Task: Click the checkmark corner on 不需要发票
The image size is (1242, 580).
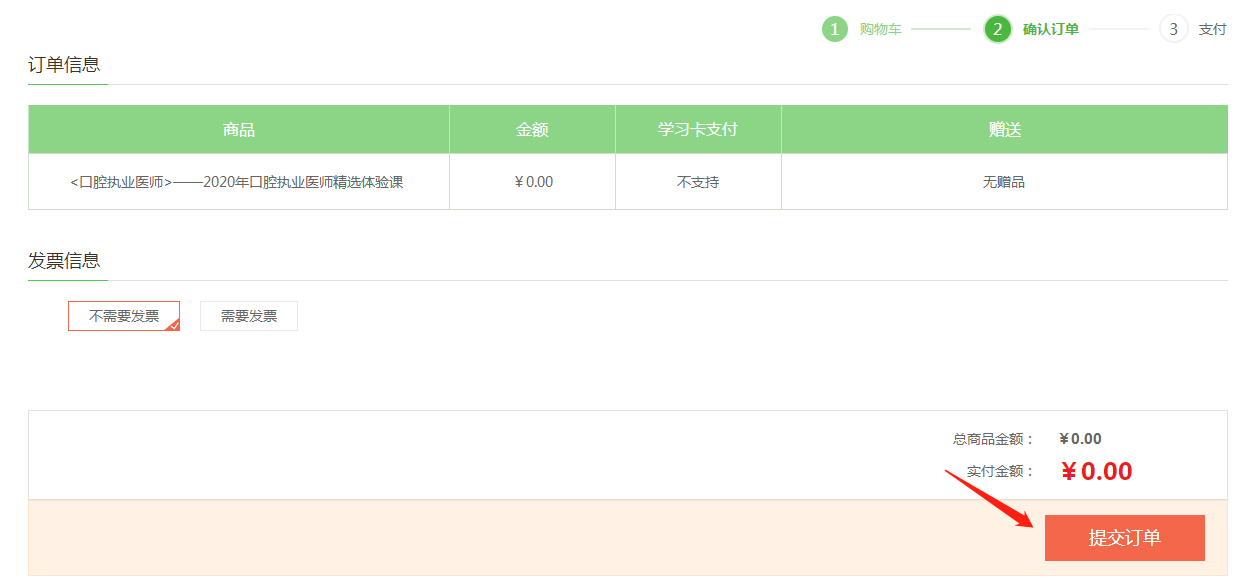Action: click(174, 325)
